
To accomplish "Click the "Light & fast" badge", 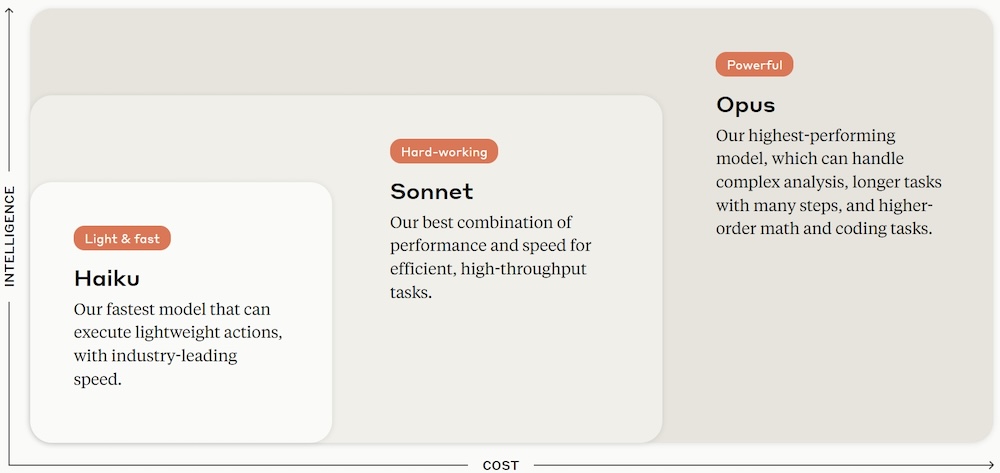I will (122, 239).
